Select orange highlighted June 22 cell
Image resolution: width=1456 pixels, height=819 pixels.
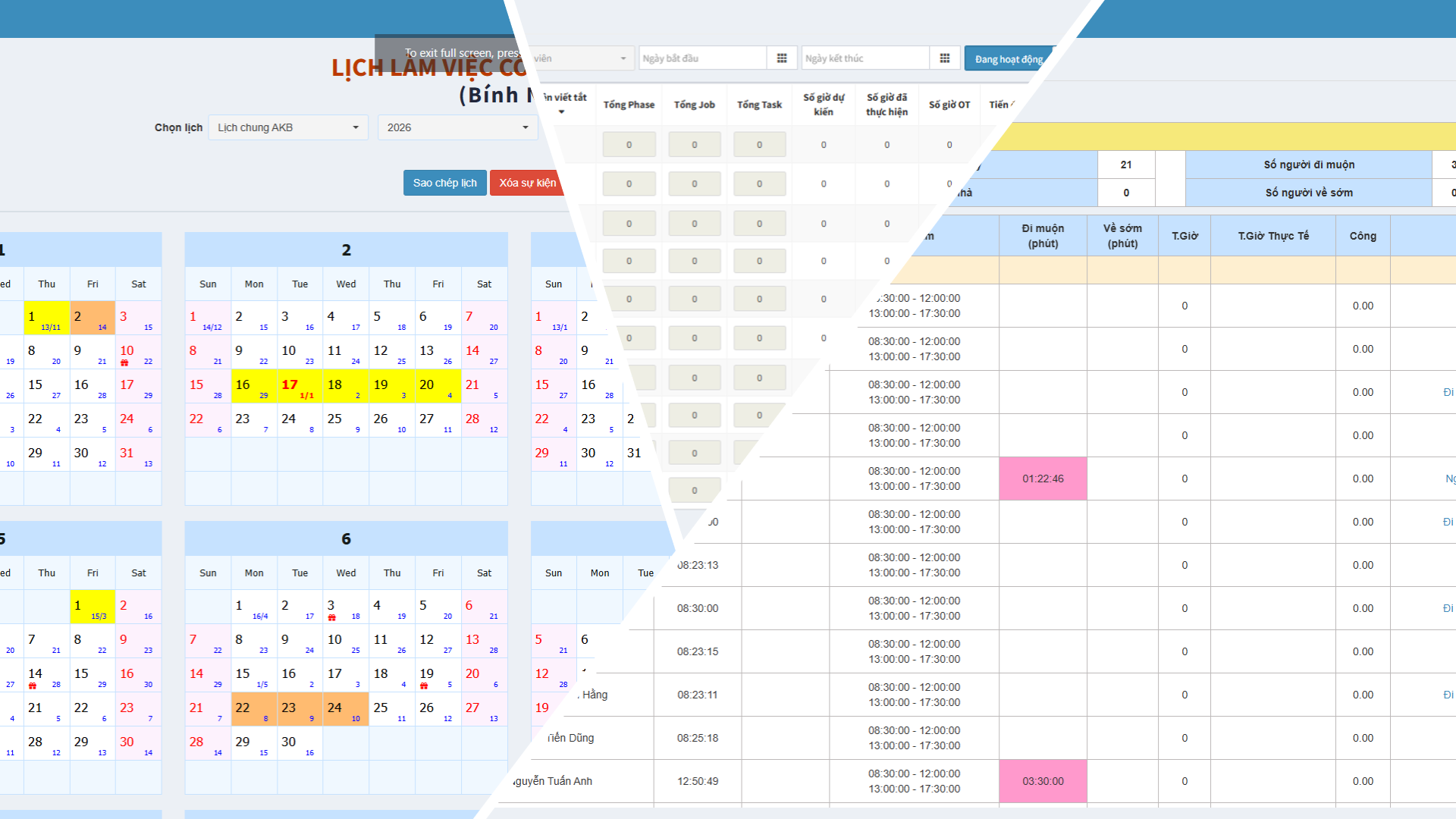(x=253, y=709)
